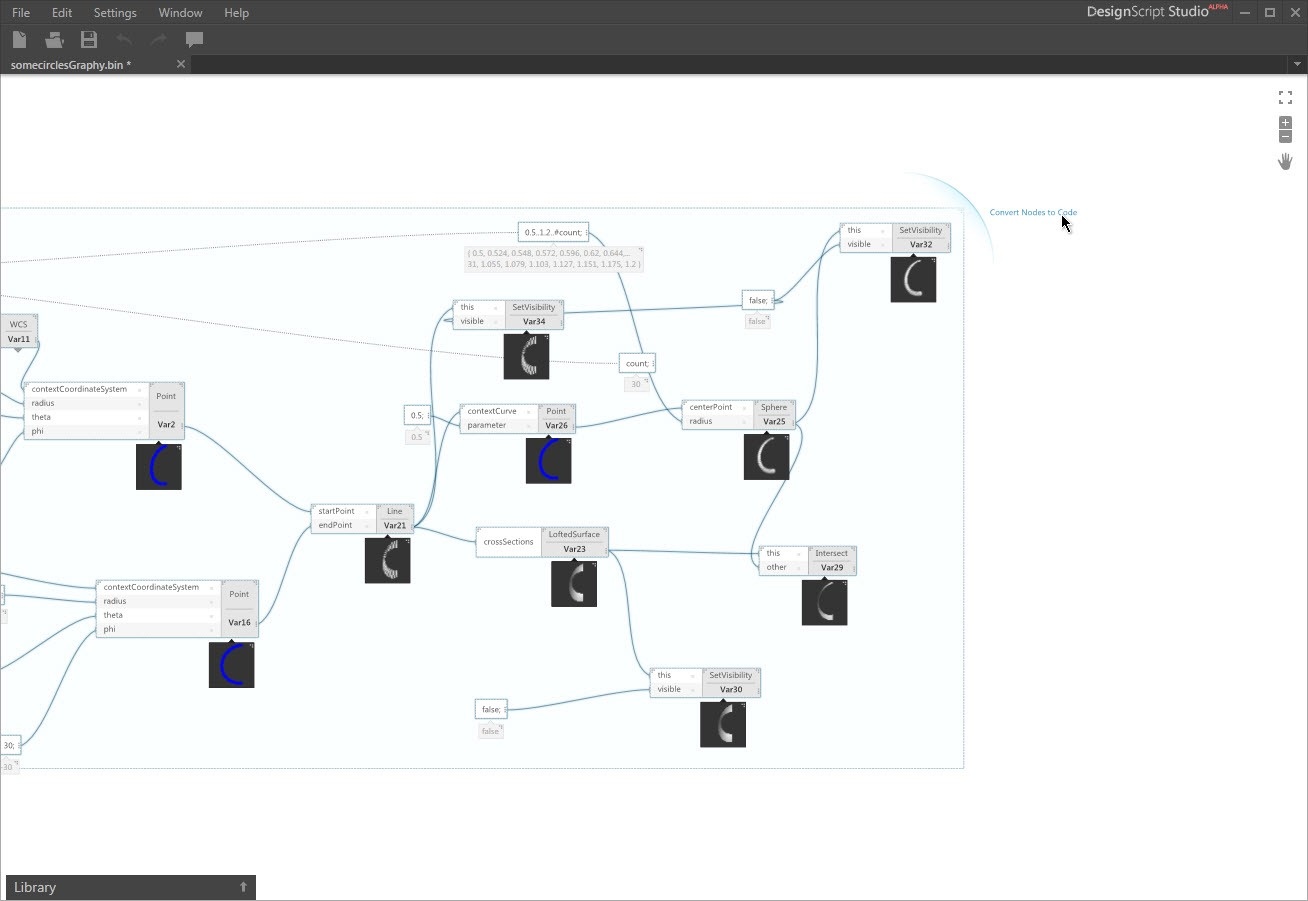Select the somecirclesGraphy.bin tab
The width and height of the screenshot is (1308, 901).
[71, 64]
